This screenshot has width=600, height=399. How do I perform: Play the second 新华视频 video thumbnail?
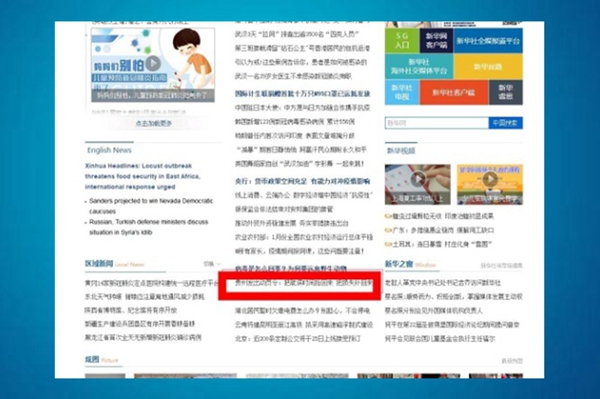[489, 184]
